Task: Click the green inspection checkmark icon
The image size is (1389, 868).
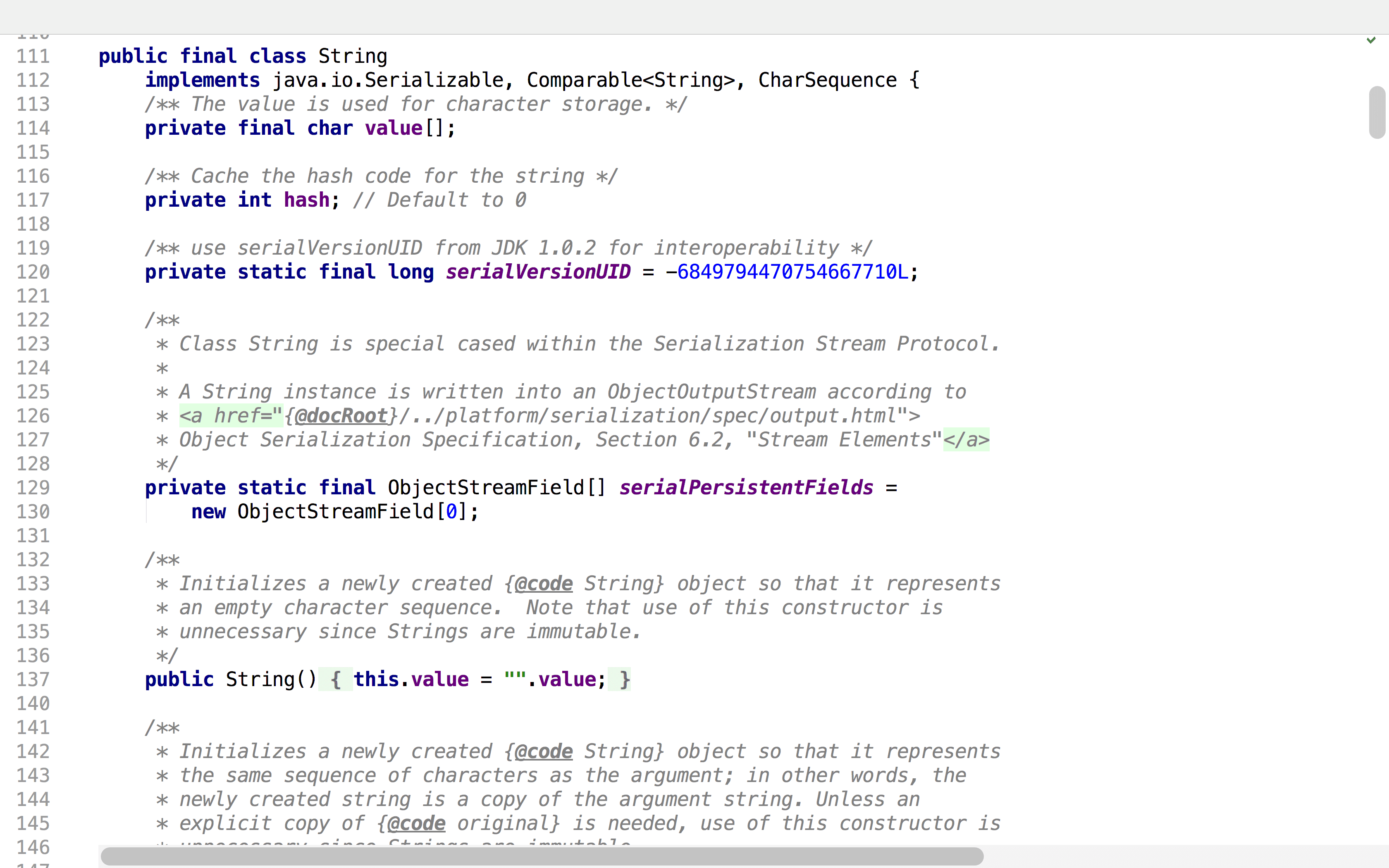Action: (1371, 40)
